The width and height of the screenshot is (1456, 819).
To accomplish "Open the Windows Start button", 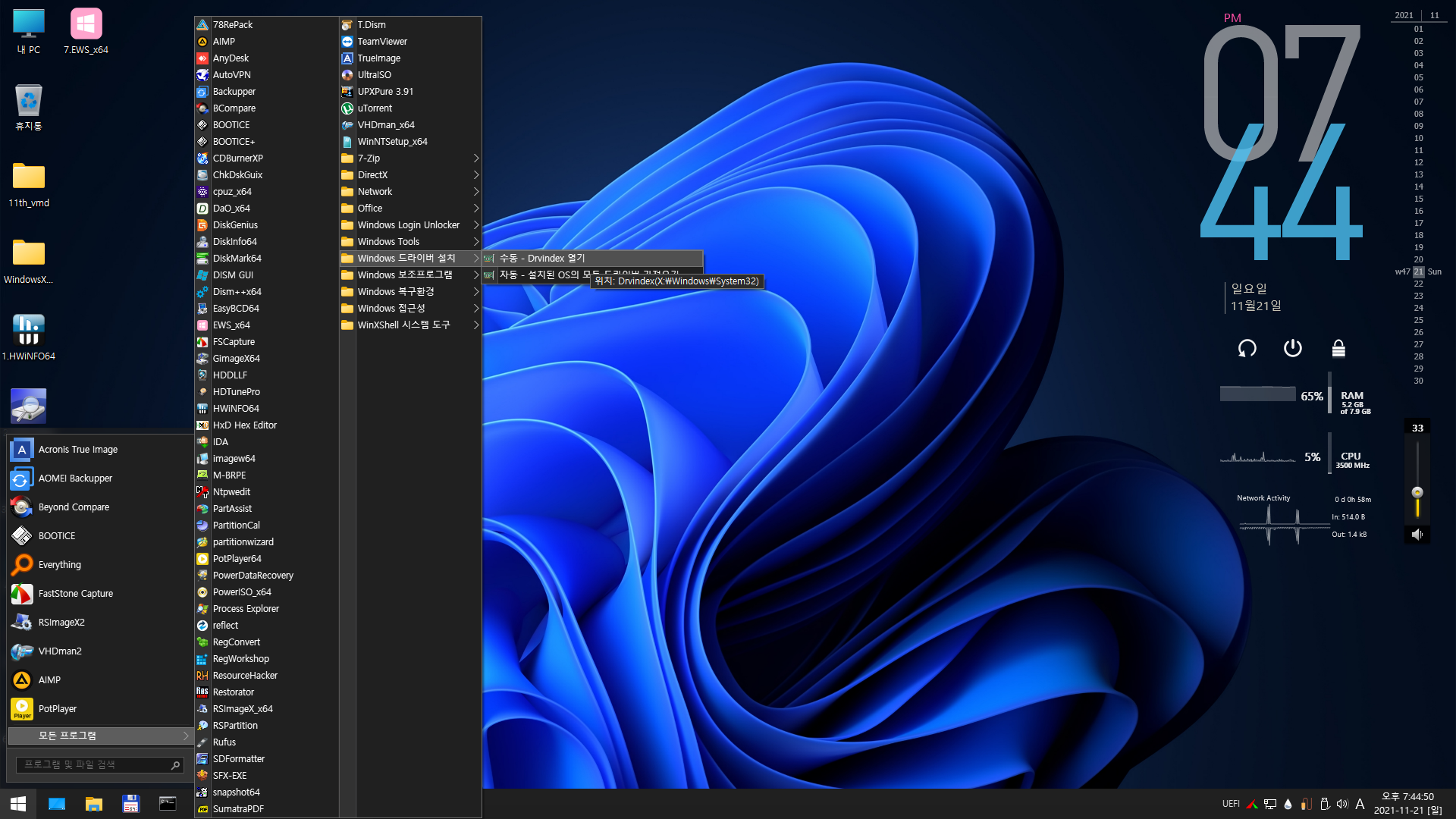I will 18,804.
